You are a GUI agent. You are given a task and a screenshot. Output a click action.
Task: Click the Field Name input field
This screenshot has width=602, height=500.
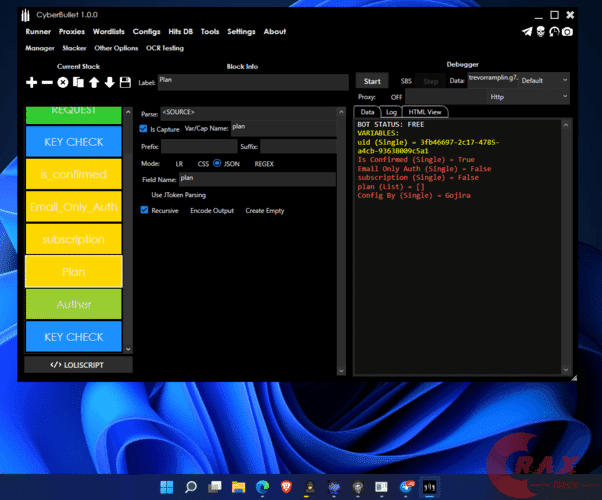pos(256,178)
